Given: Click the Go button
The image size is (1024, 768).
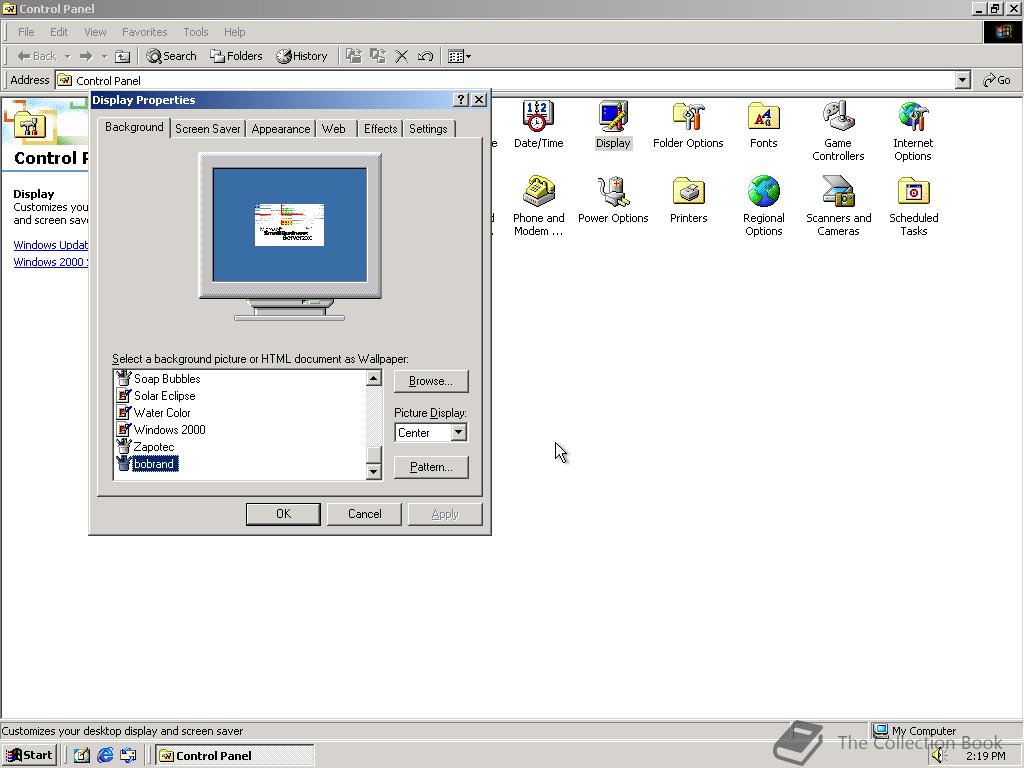Looking at the screenshot, I should click(997, 80).
